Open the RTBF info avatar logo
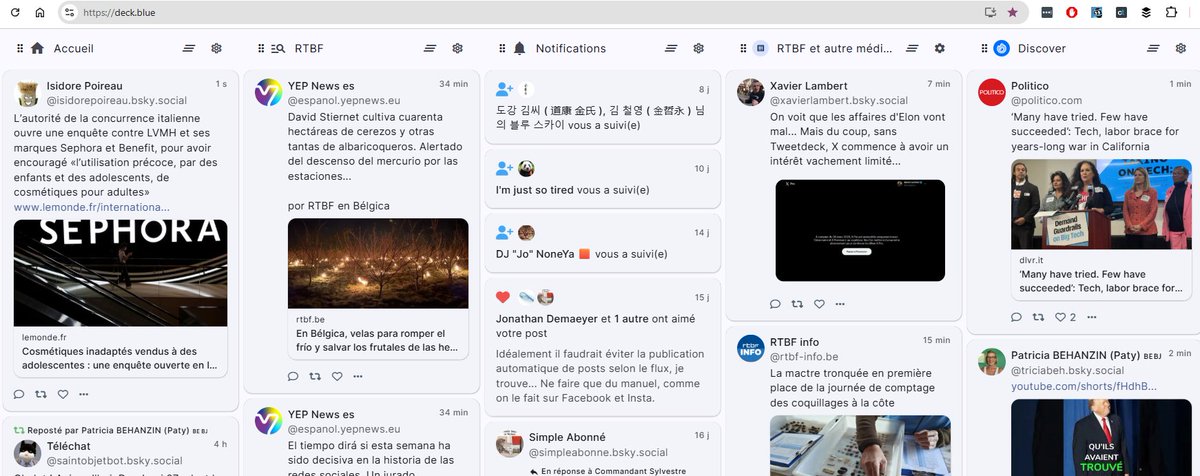Viewport: 1200px width, 476px height. (x=750, y=348)
